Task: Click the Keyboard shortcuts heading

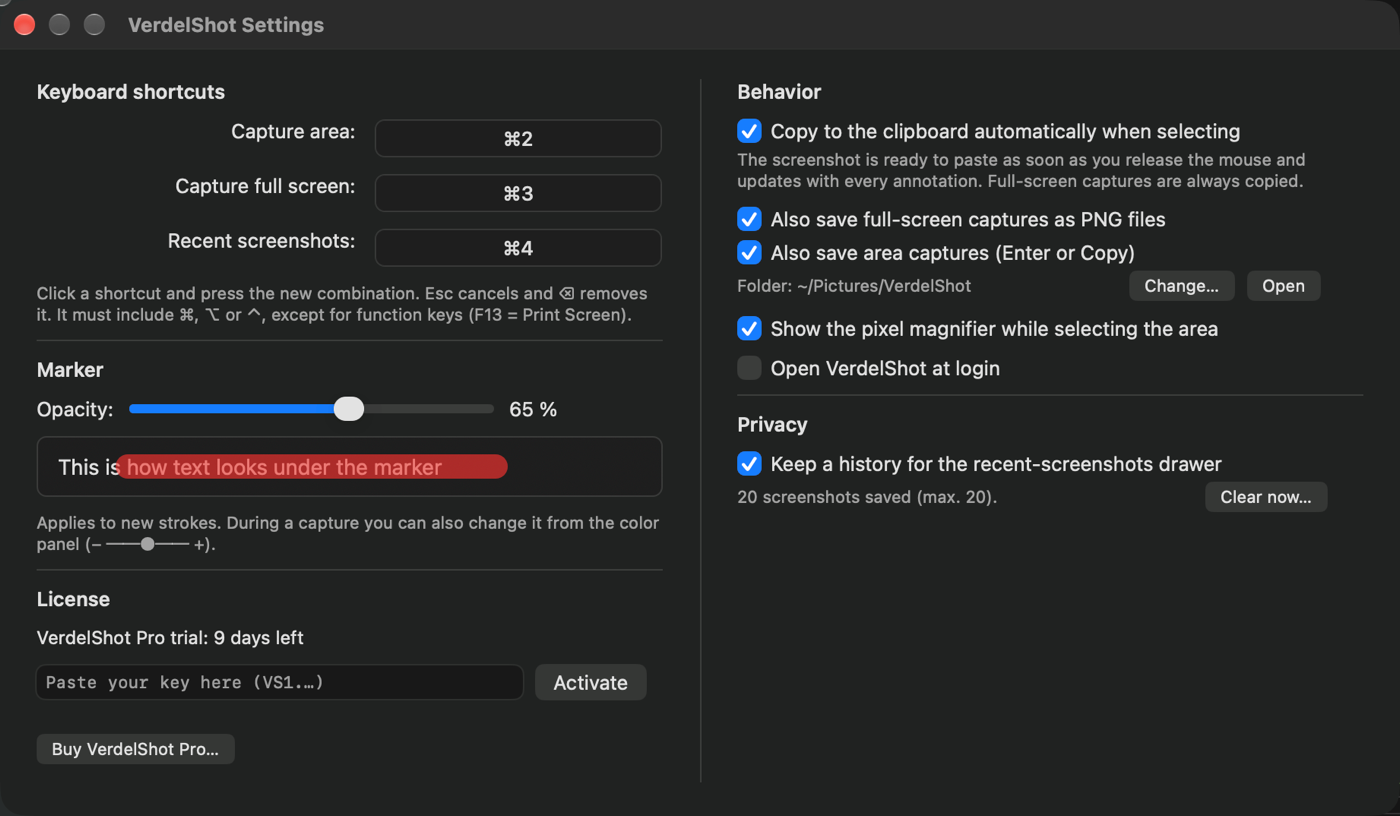Action: point(131,92)
